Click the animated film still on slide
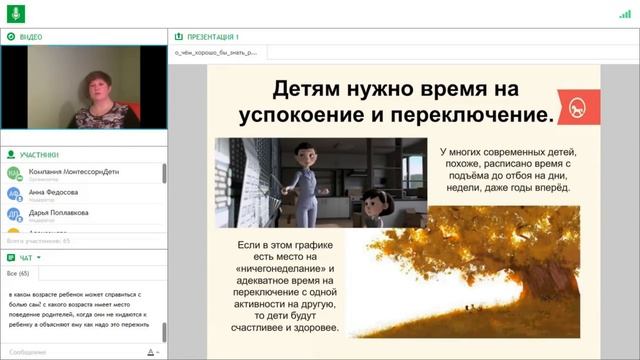This screenshot has height=360, width=640. coord(321,182)
